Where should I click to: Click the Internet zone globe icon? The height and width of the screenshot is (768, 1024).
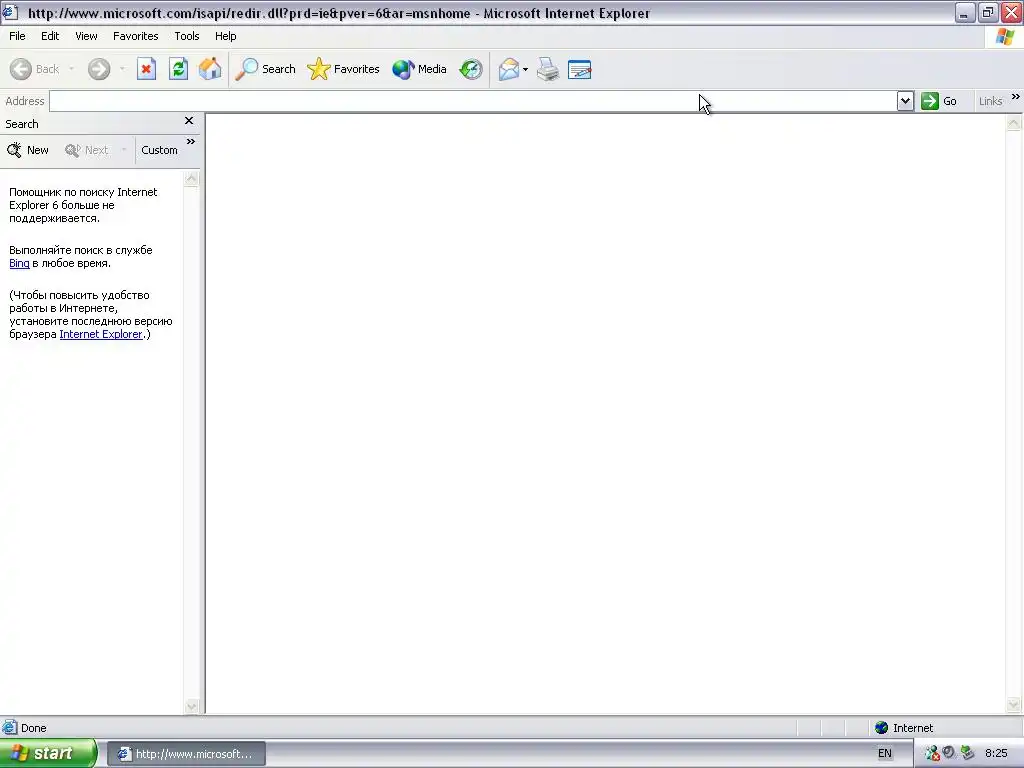(x=882, y=728)
